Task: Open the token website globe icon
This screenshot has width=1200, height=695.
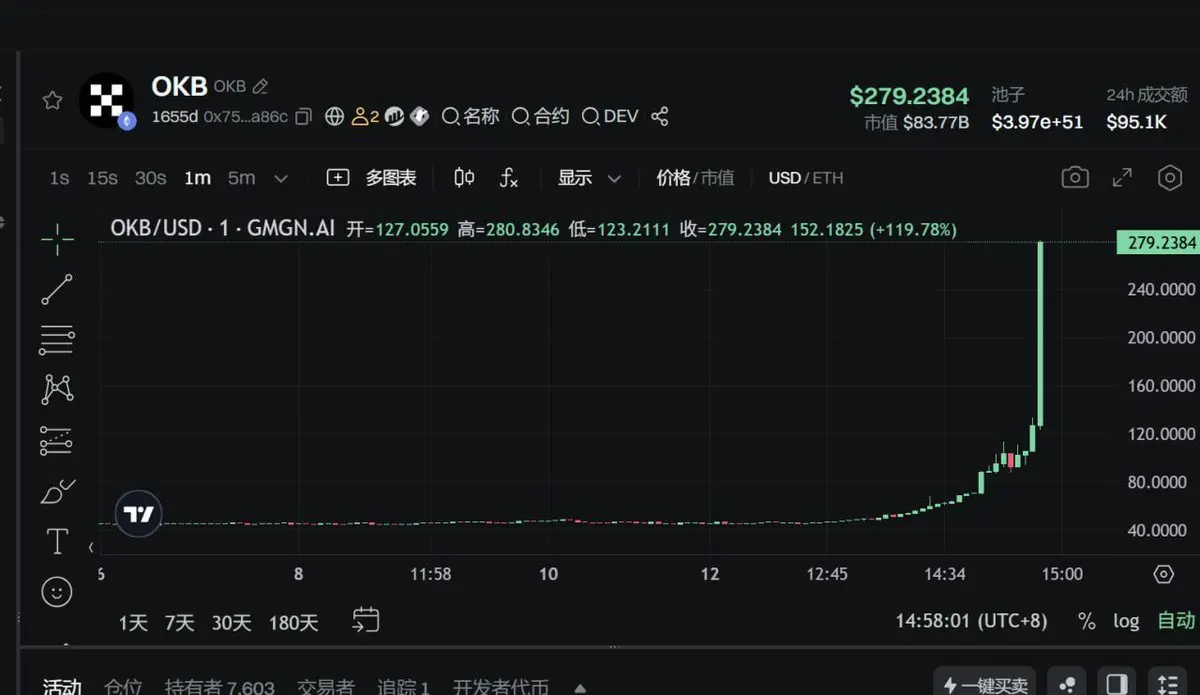Action: pos(335,117)
